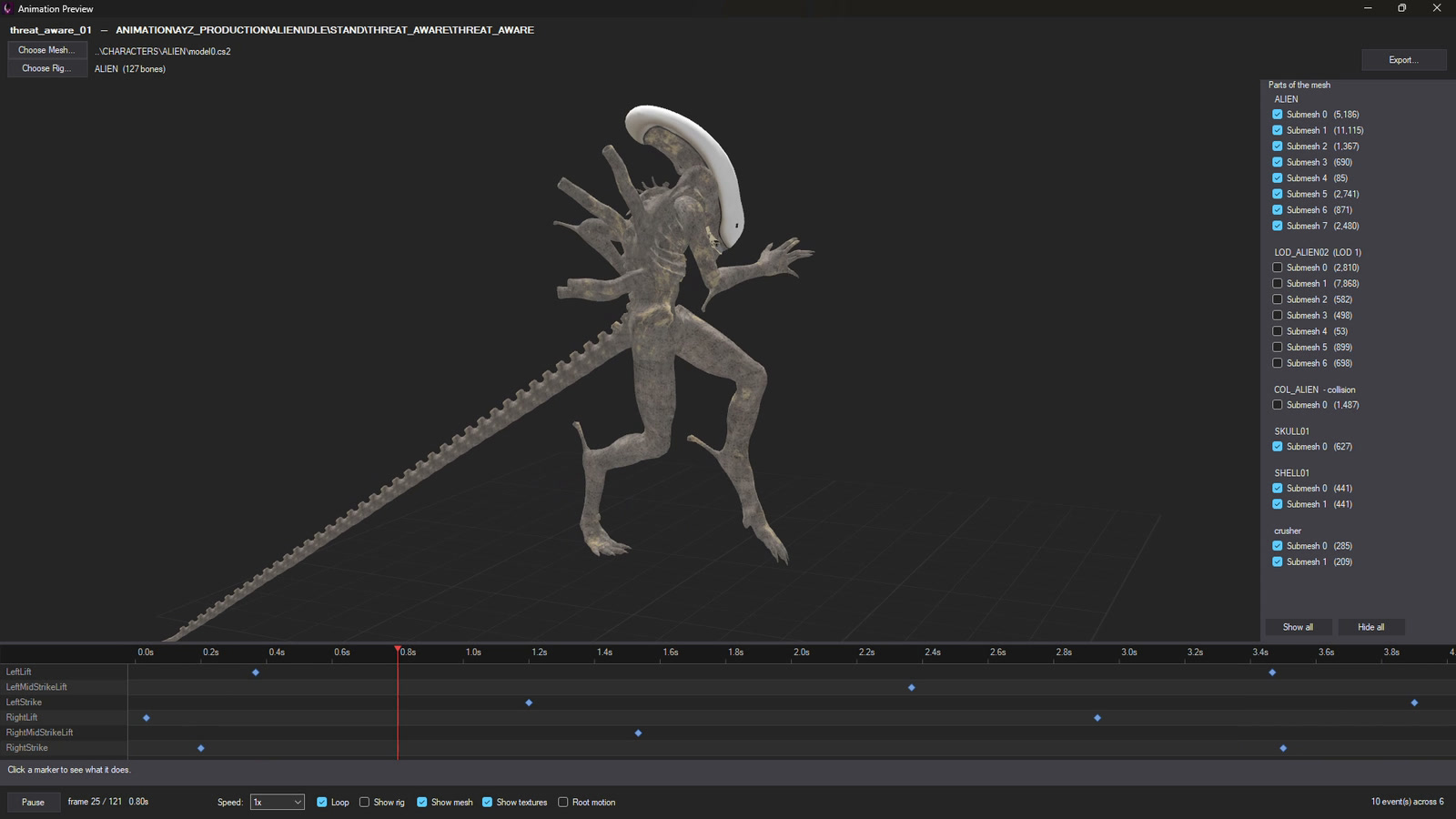Uncheck ALIEN Submesh 3 (690)

[x=1278, y=162]
